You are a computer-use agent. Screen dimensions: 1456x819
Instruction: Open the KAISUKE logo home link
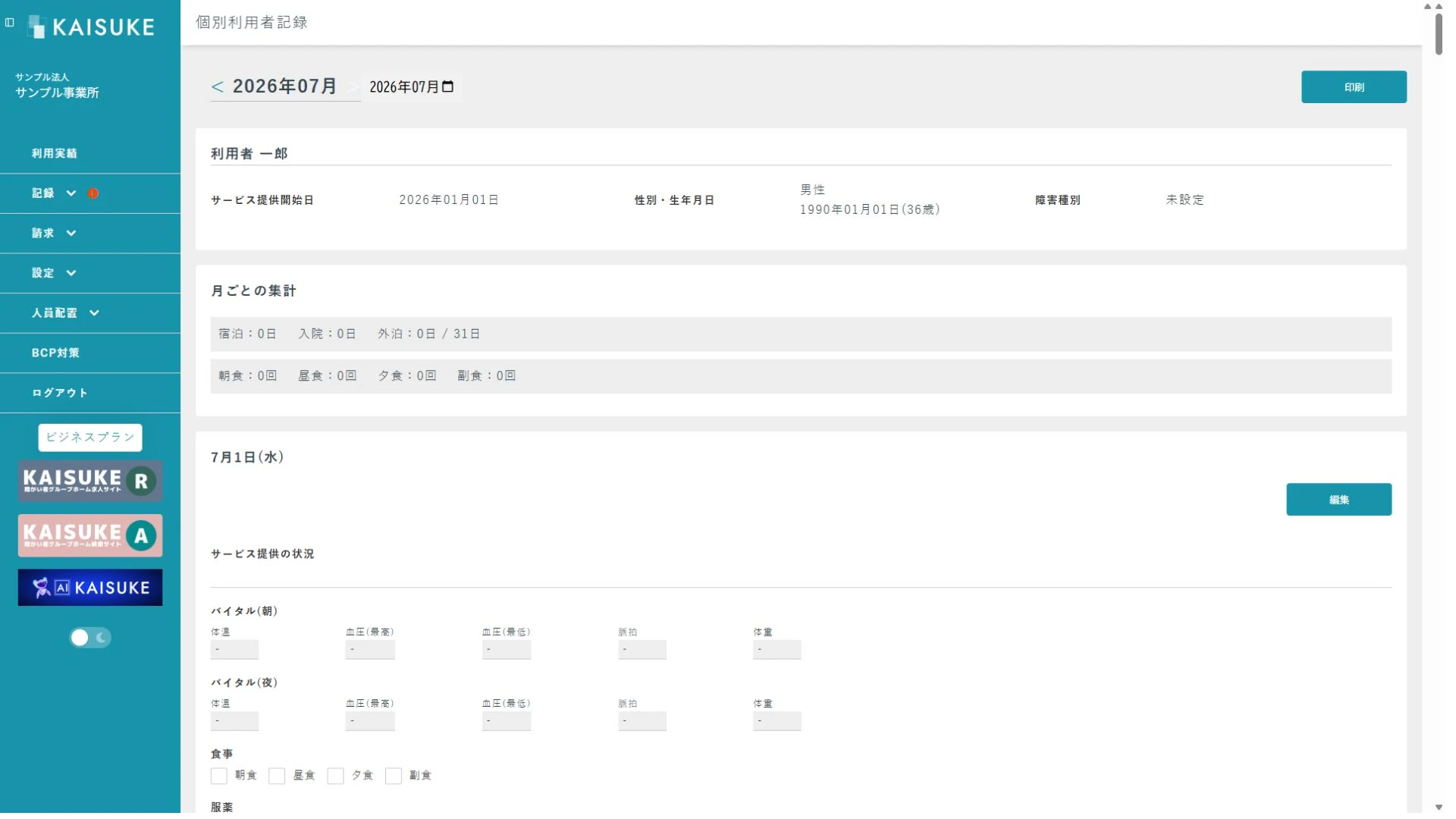click(91, 27)
